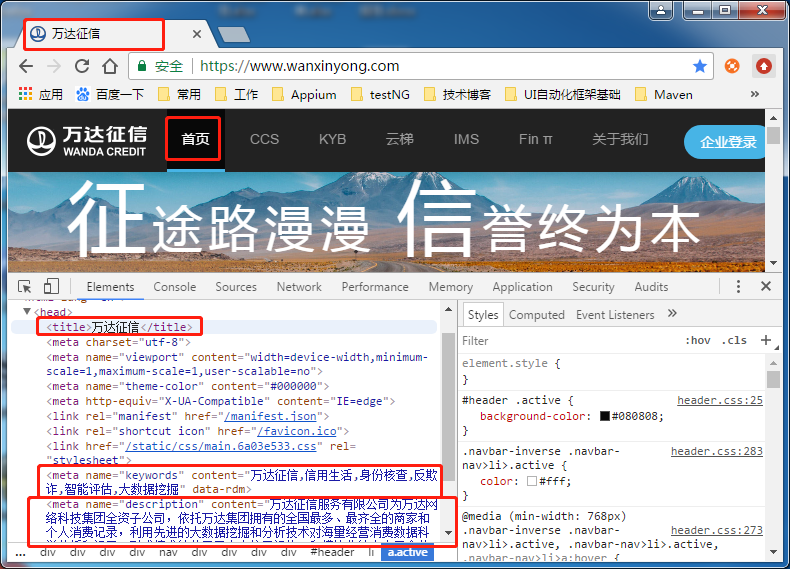Bookmark this page with the star icon
790x569 pixels.
(x=700, y=66)
